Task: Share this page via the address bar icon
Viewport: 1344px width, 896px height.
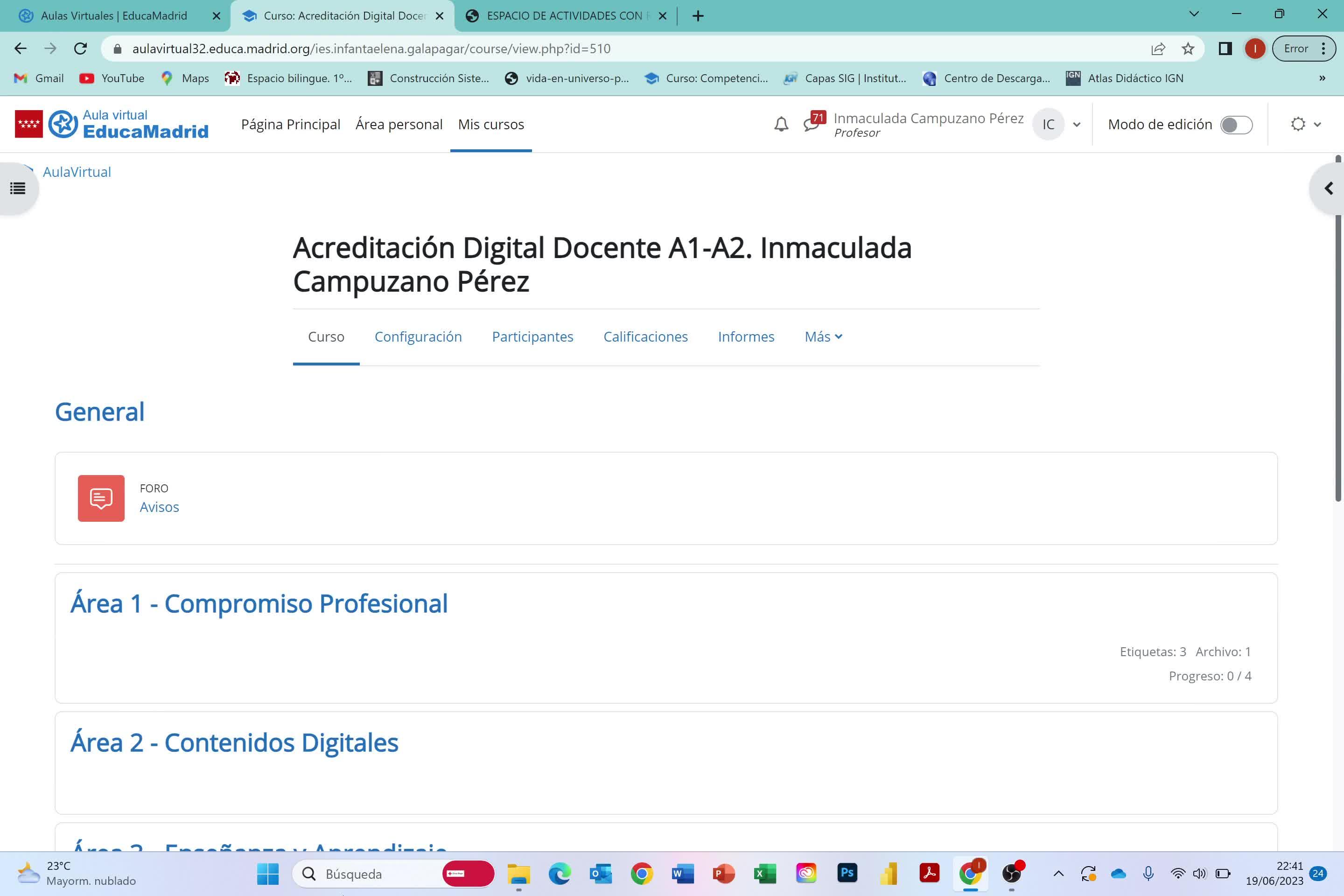Action: (x=1158, y=49)
